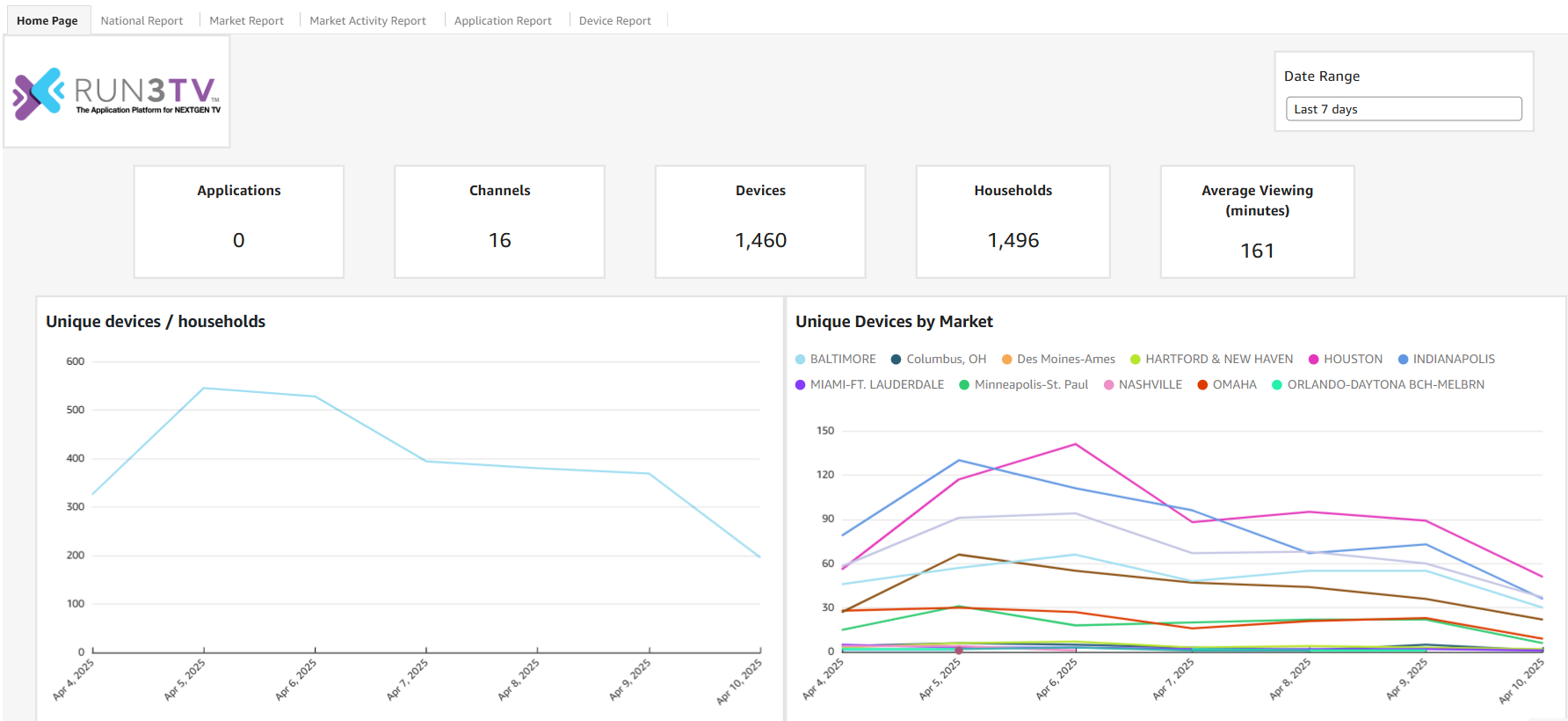Click the Households KPI card
Screen dimensions: 1568x721
pyautogui.click(x=1013, y=222)
